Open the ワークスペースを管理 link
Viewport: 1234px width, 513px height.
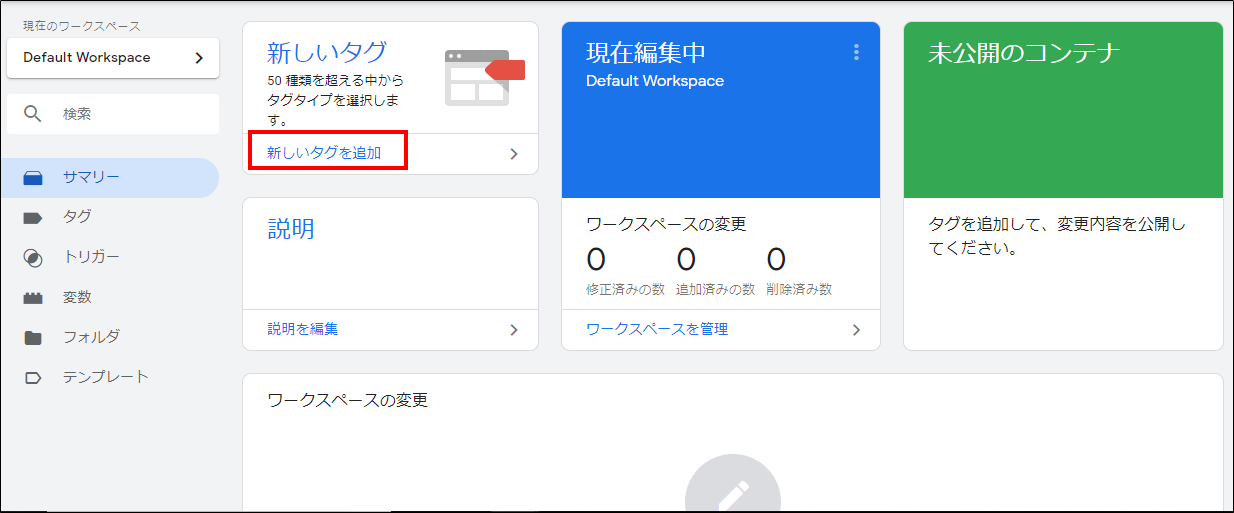[x=657, y=329]
